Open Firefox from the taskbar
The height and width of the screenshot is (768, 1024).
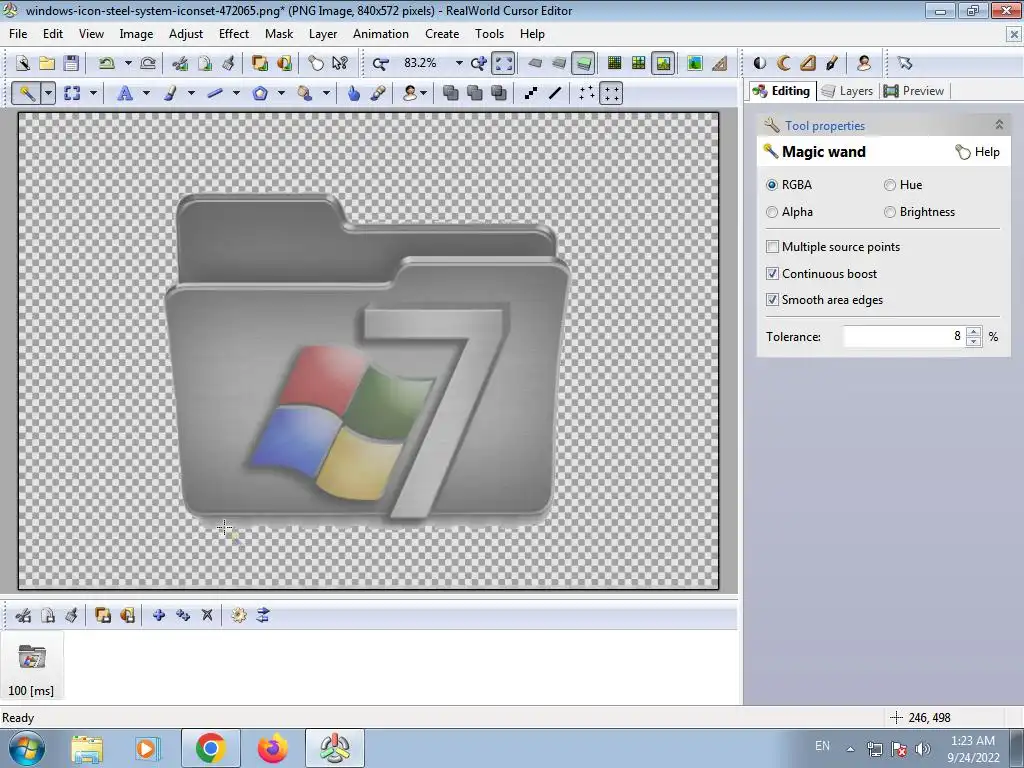click(x=272, y=748)
